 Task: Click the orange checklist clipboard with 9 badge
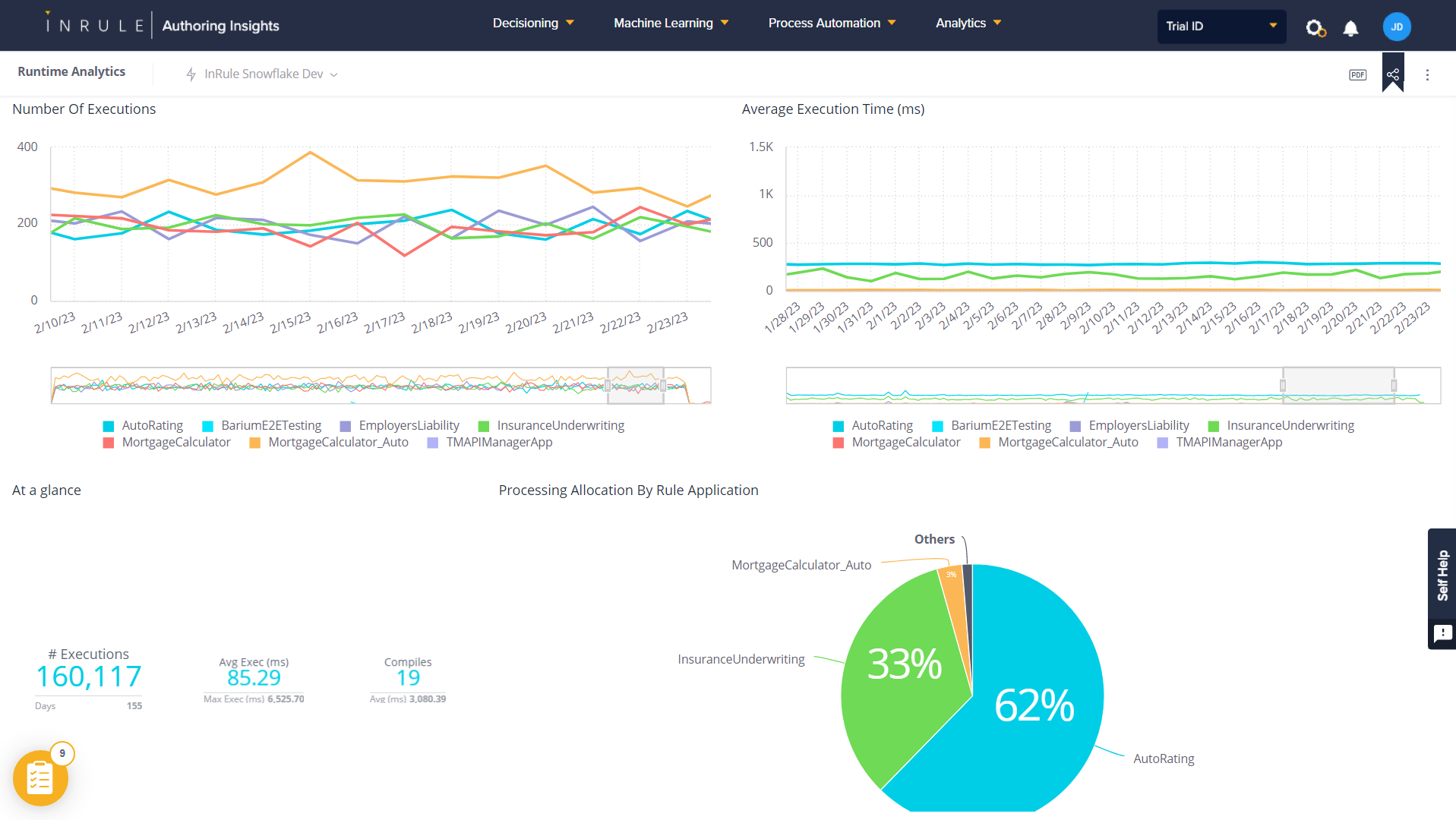40,777
